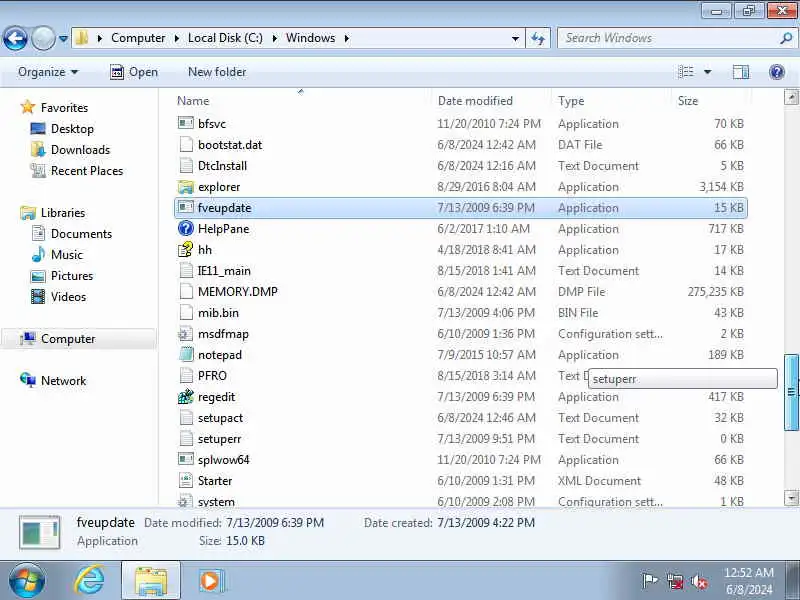Sort by the Size column header

tap(687, 101)
